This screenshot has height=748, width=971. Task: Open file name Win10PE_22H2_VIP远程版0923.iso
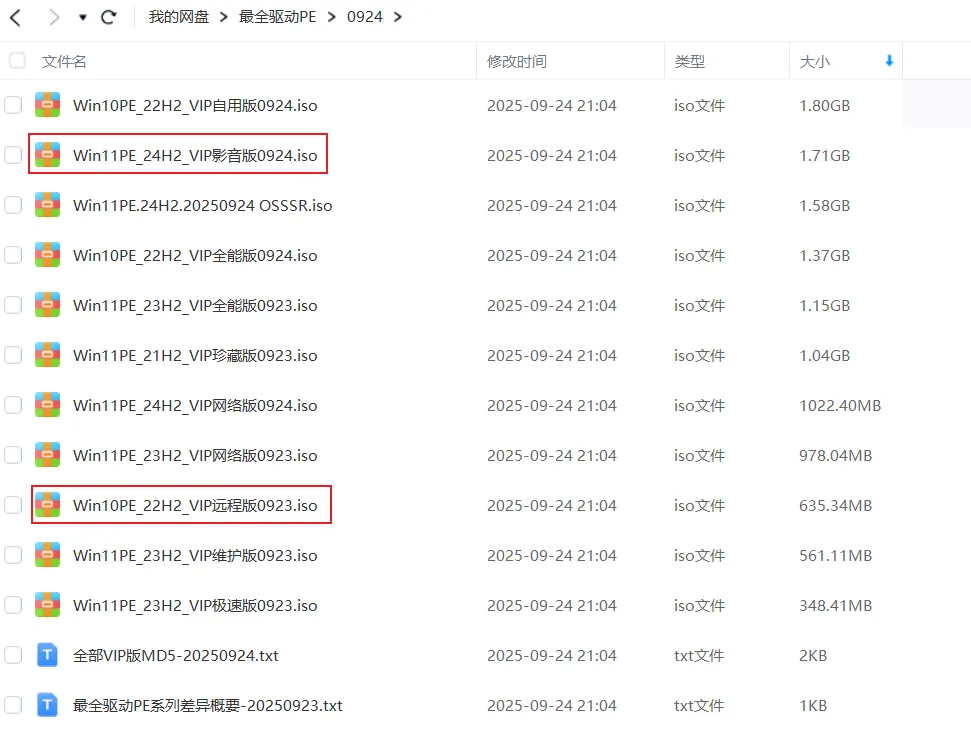195,505
